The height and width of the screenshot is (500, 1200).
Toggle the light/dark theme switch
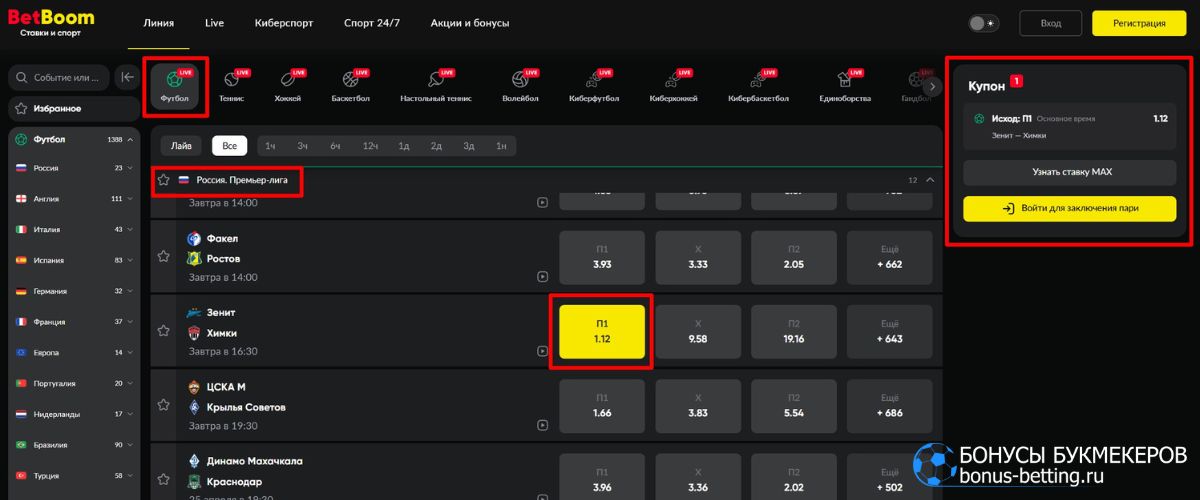pos(983,23)
